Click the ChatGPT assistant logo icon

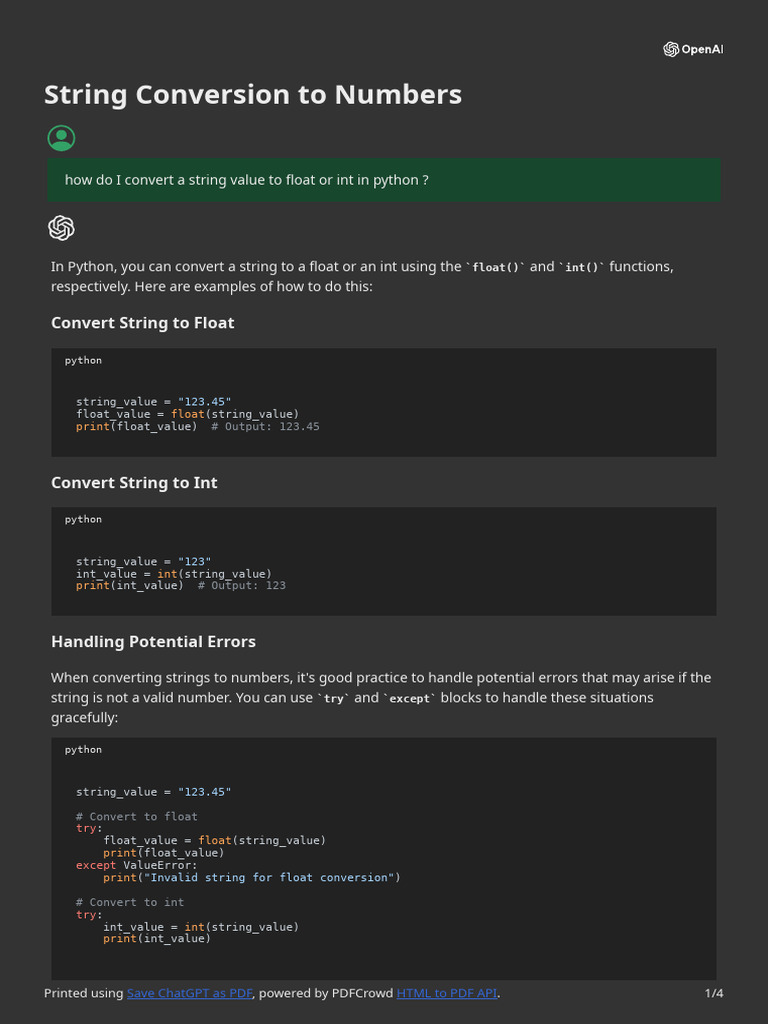click(x=61, y=228)
